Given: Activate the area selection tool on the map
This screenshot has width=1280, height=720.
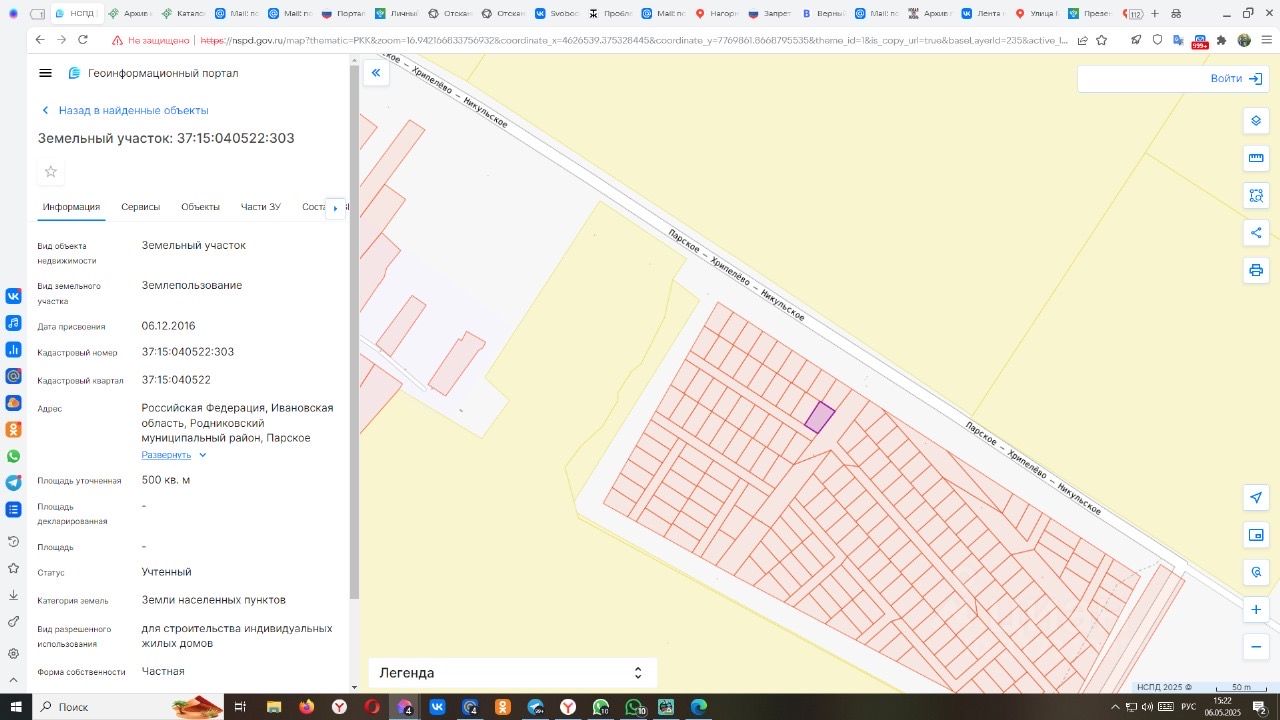Looking at the screenshot, I should click(1256, 196).
